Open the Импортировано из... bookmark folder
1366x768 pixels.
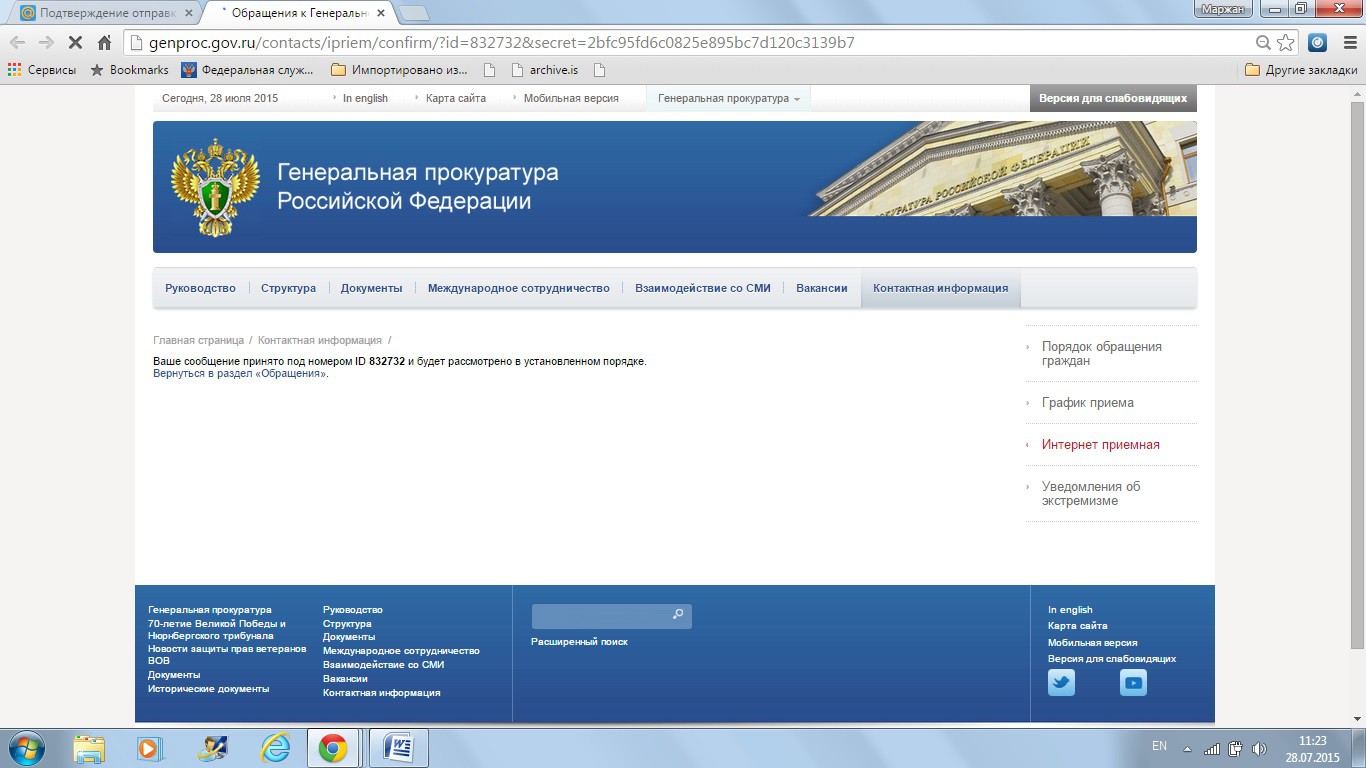coord(399,70)
